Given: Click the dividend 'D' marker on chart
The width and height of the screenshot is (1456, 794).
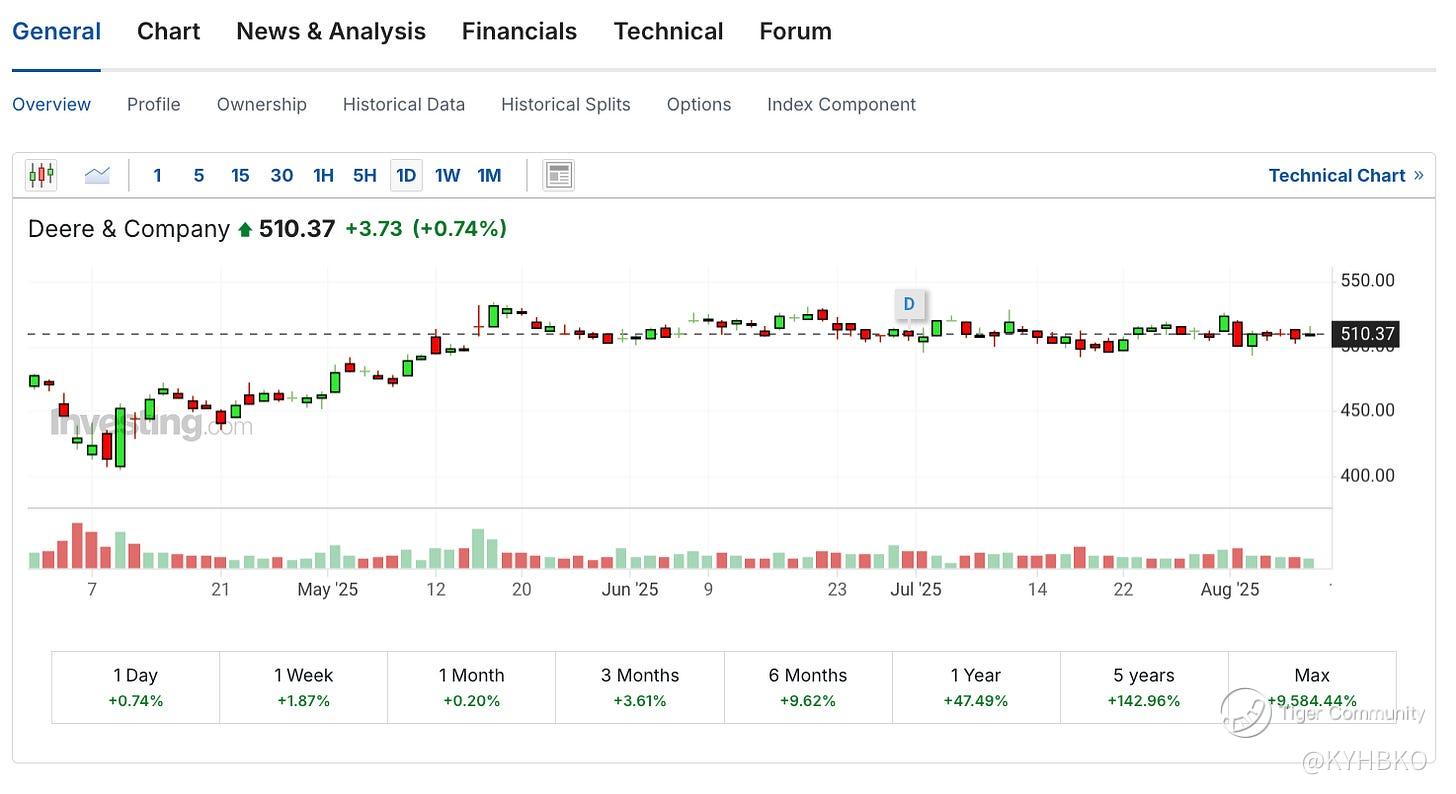Looking at the screenshot, I should [909, 304].
